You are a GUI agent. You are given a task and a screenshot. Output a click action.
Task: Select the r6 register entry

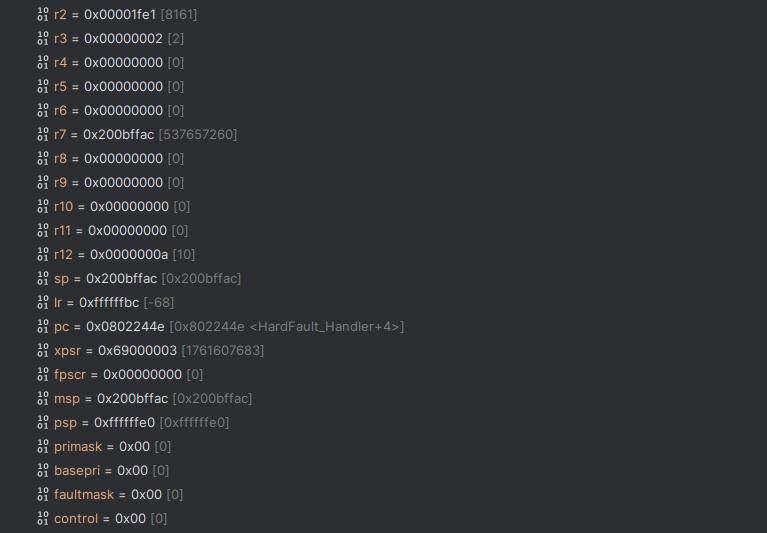[119, 110]
